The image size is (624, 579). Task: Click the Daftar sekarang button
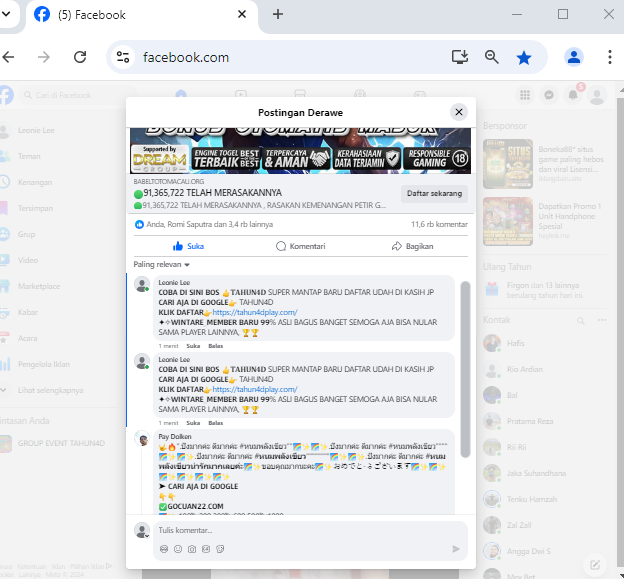(434, 194)
